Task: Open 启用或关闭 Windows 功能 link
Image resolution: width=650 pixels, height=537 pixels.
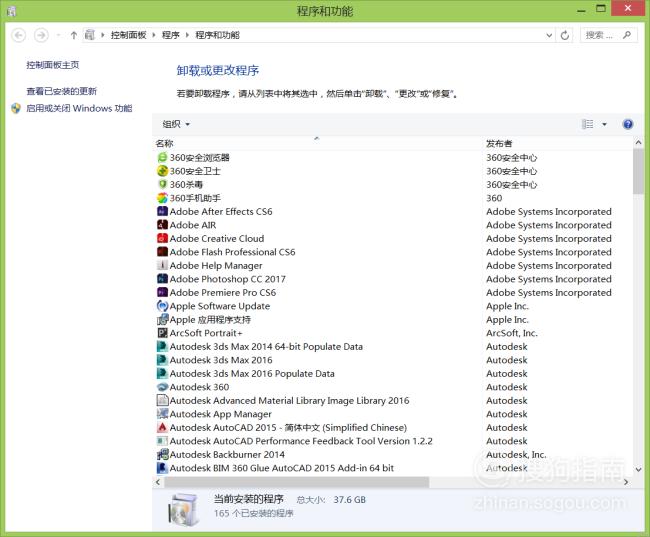Action: 79,108
